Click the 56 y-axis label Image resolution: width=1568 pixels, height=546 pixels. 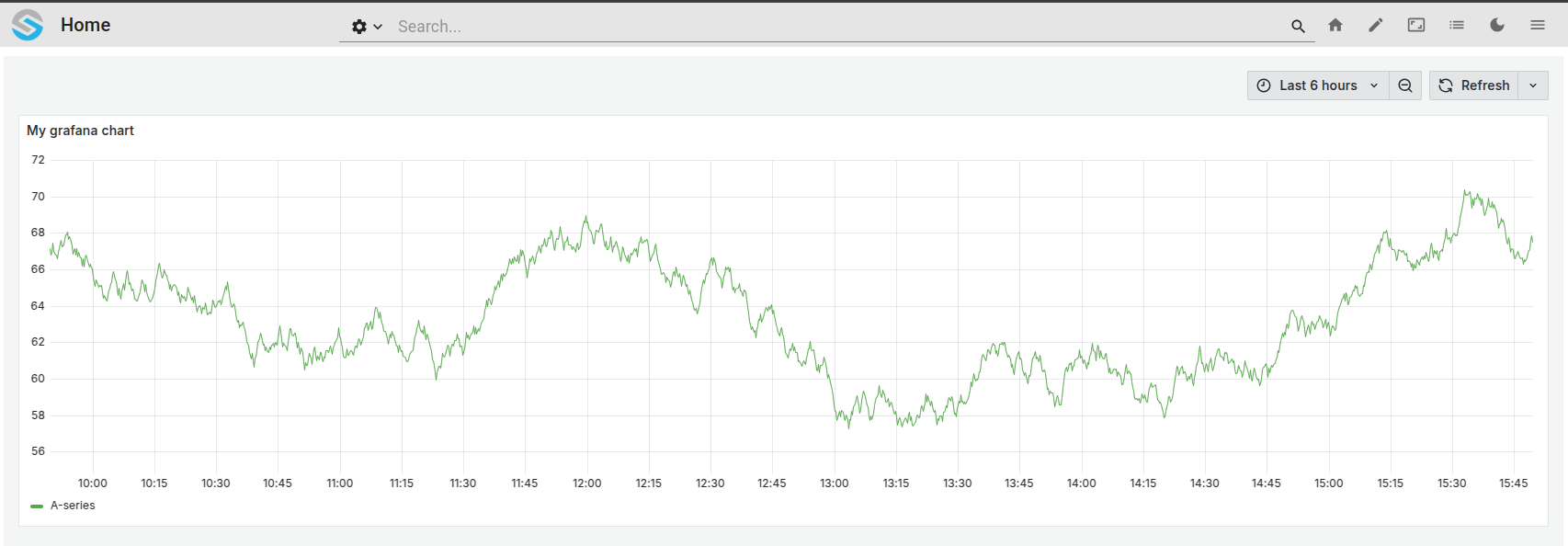(38, 451)
